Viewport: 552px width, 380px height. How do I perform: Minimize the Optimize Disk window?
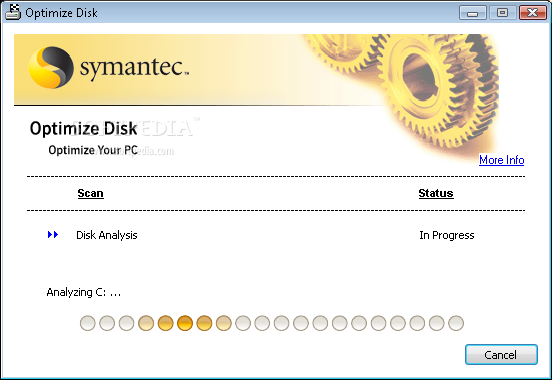pos(473,13)
